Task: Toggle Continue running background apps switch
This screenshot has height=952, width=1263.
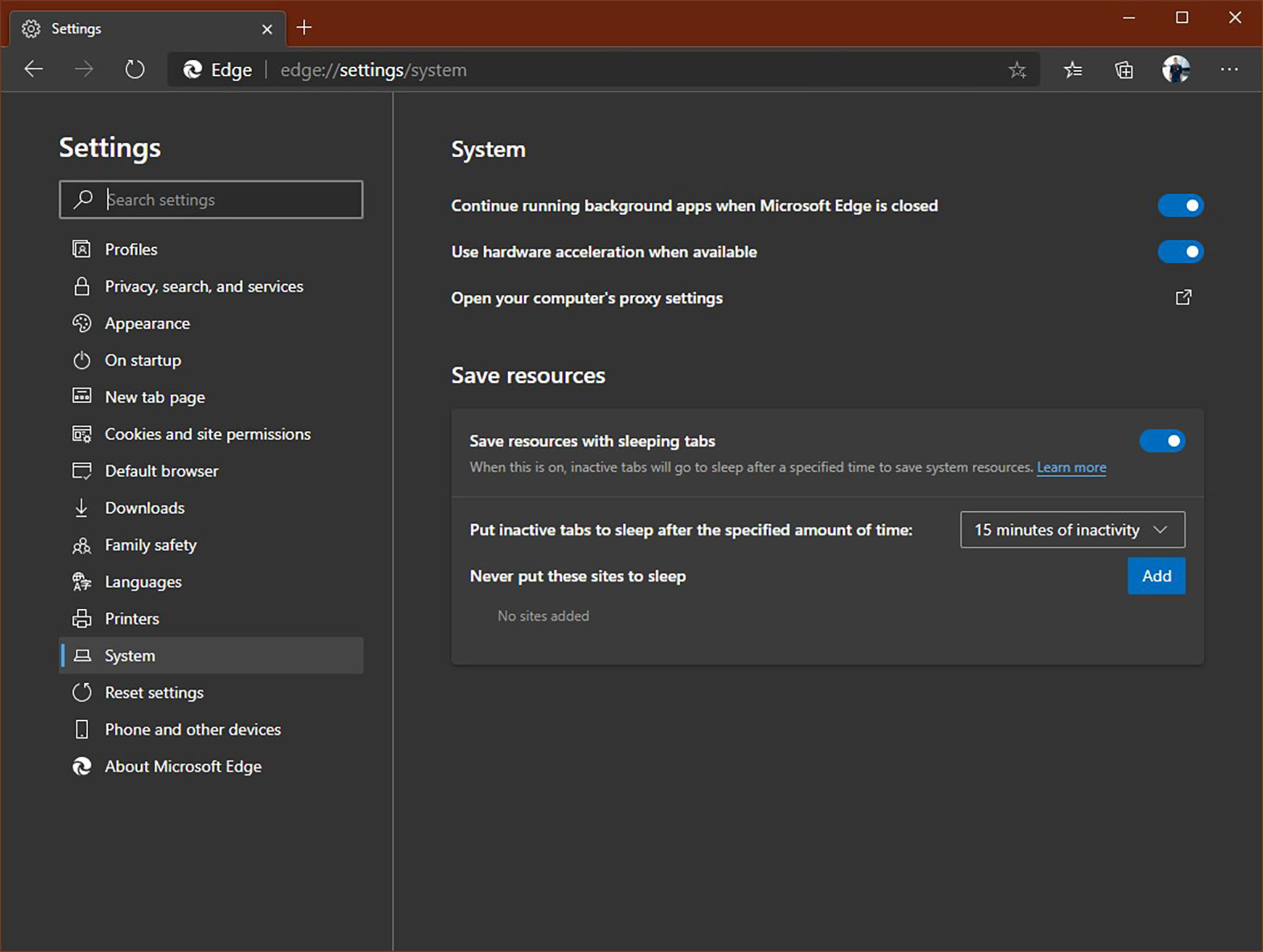Action: point(1180,205)
